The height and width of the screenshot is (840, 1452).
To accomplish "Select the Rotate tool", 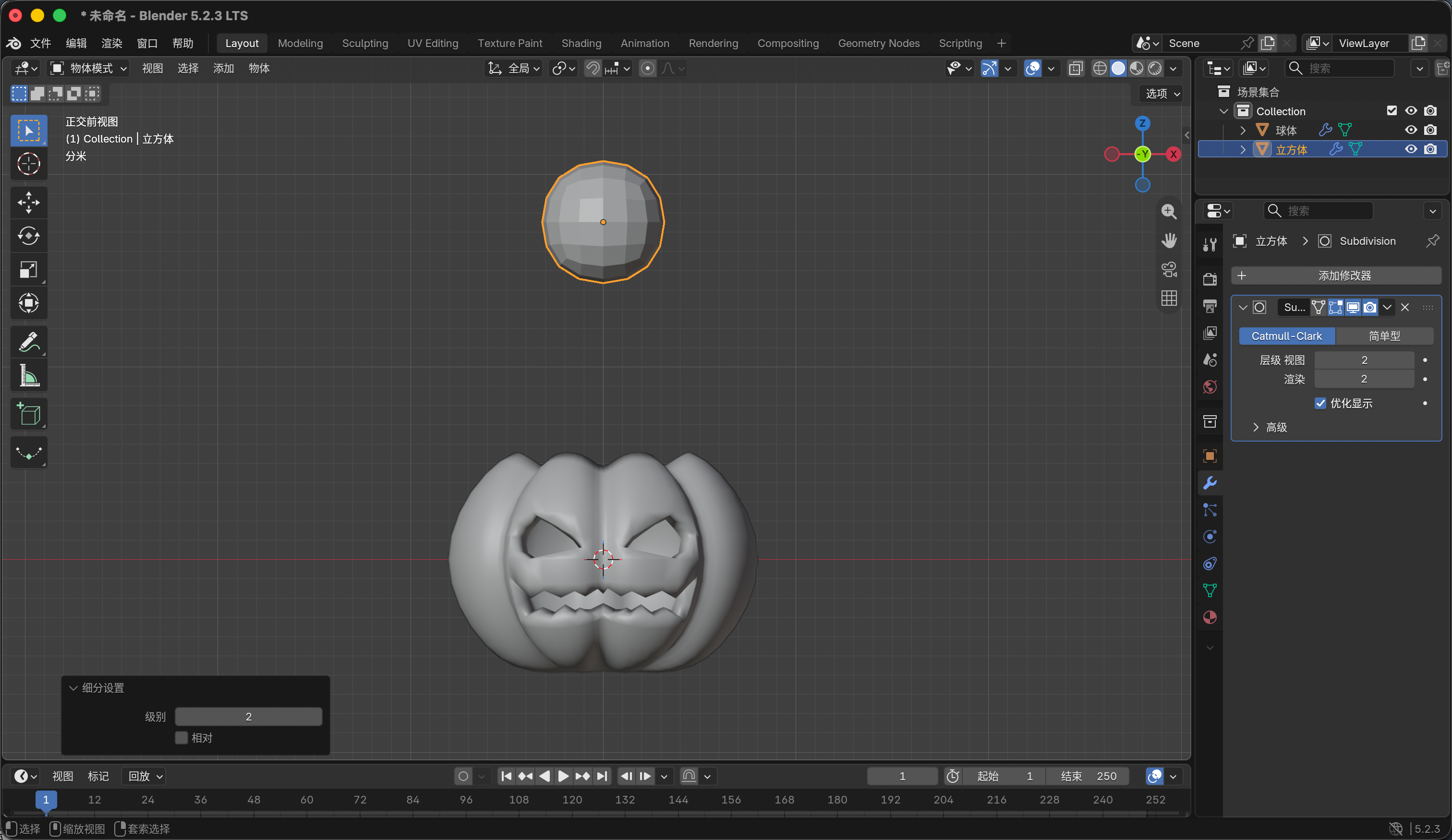I will (28, 236).
